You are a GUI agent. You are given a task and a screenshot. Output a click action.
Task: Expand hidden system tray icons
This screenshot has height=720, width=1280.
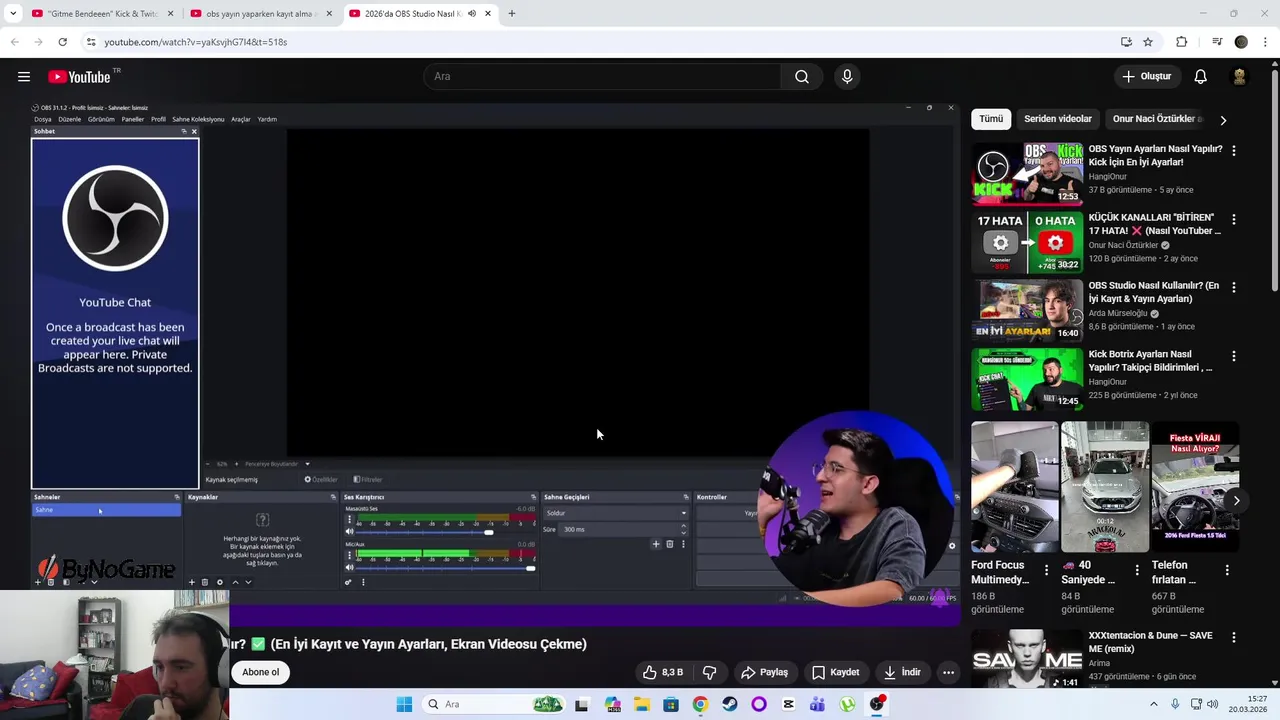point(1153,704)
